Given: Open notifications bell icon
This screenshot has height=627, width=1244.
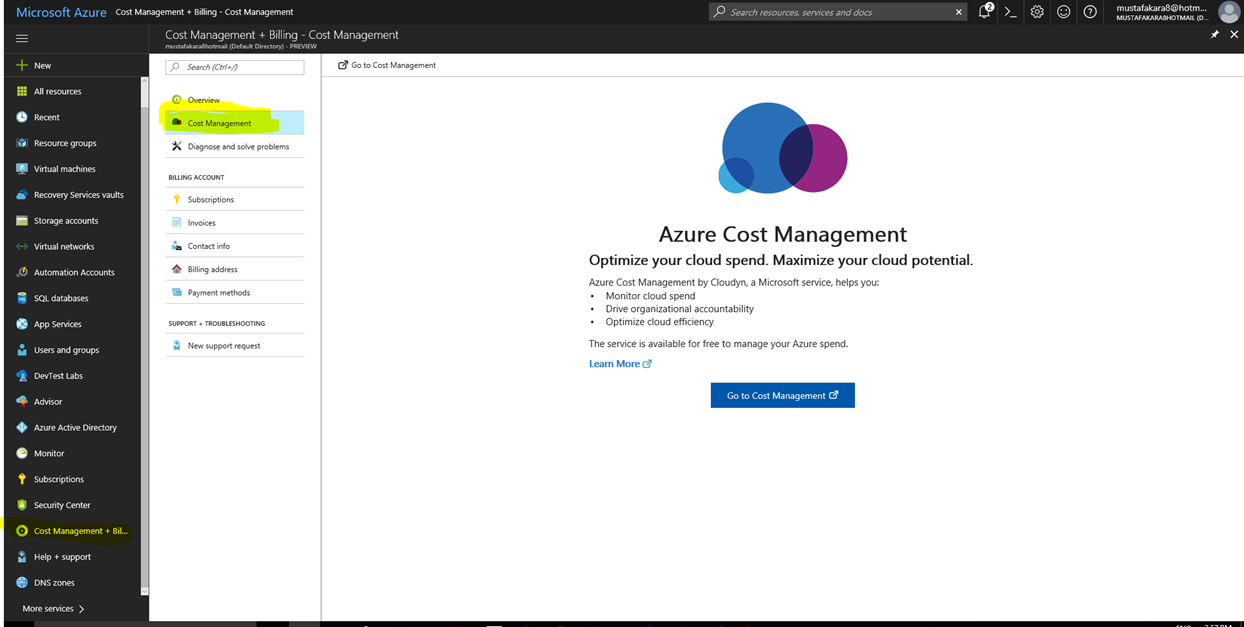Looking at the screenshot, I should (x=985, y=12).
